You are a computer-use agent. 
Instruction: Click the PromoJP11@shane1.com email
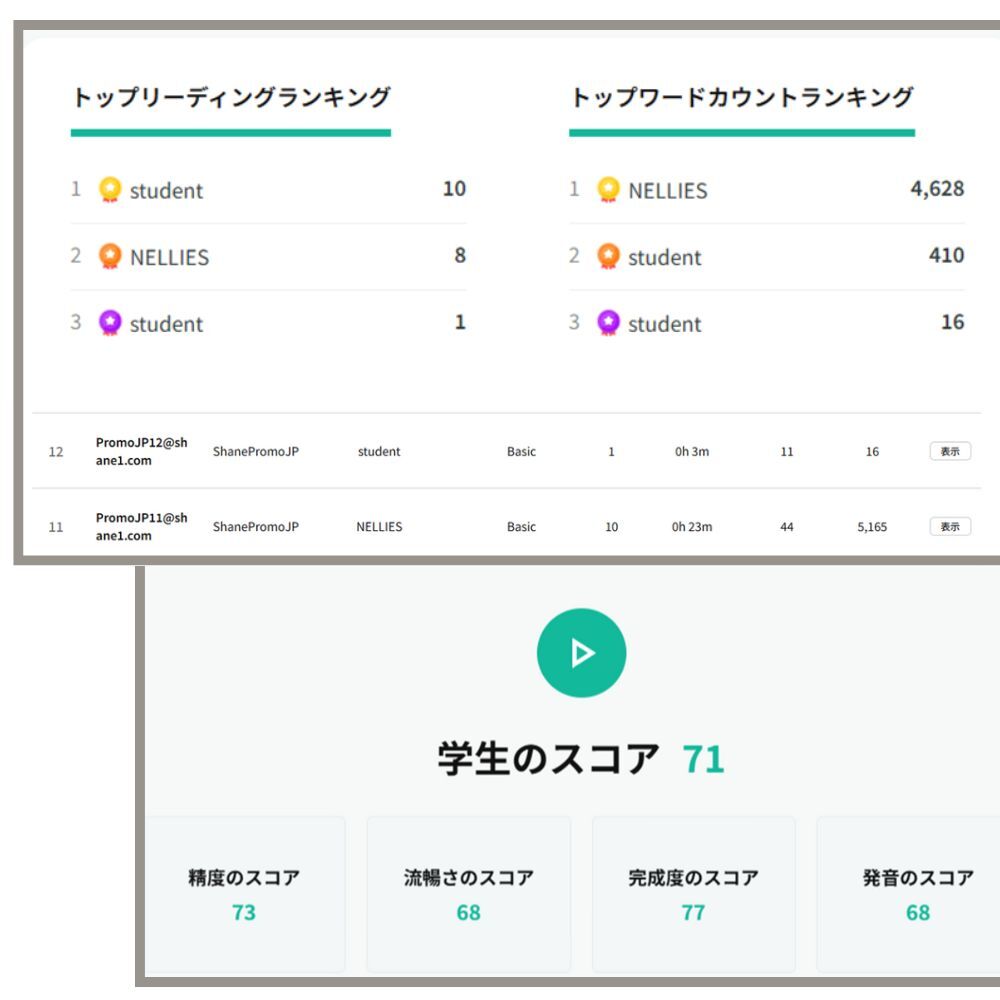141,526
